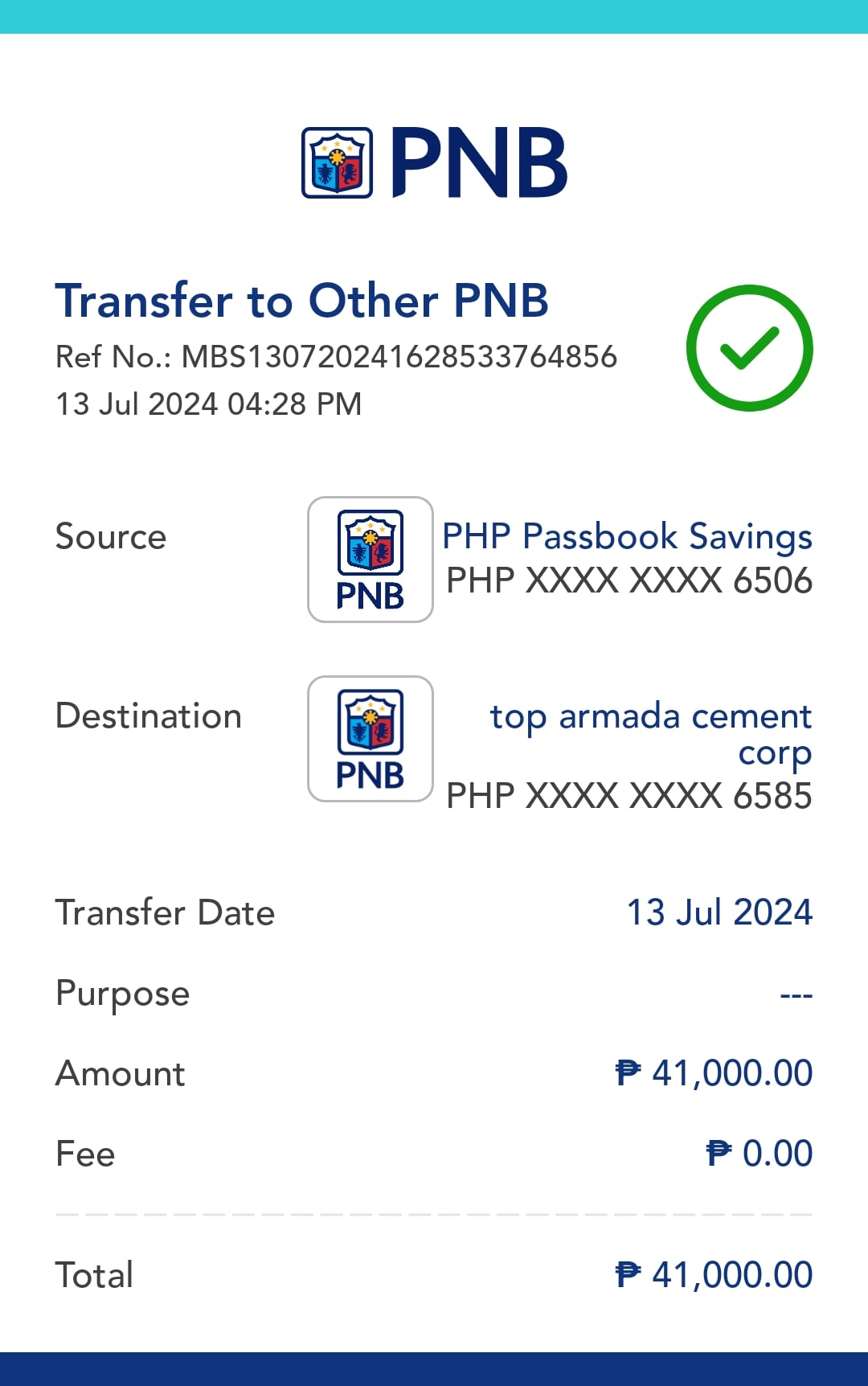Click the top armada cement corp name
Screen dimensions: 868x1386
(651, 733)
